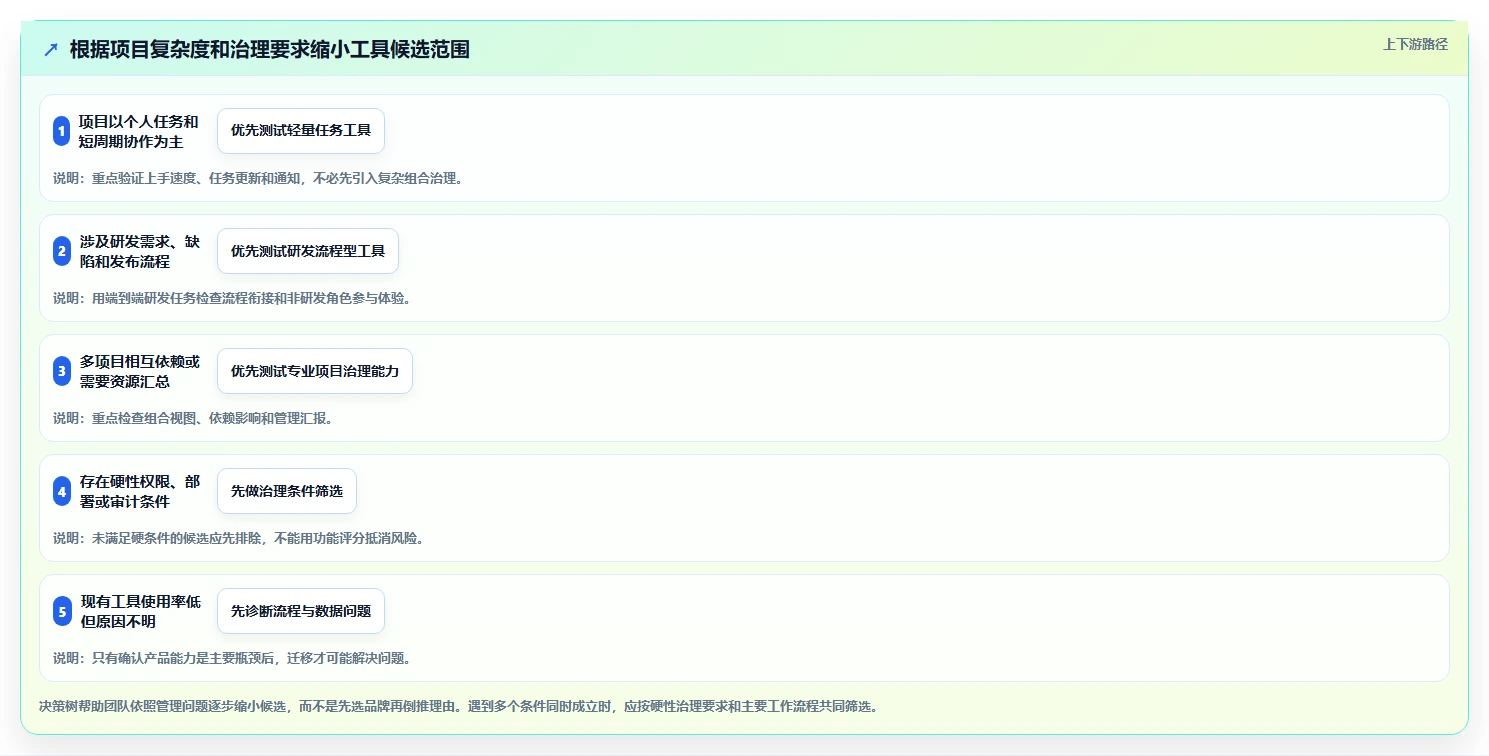Click the note about 端到端研发任务检查流程衔接
The width and height of the screenshot is (1489, 756).
point(232,298)
